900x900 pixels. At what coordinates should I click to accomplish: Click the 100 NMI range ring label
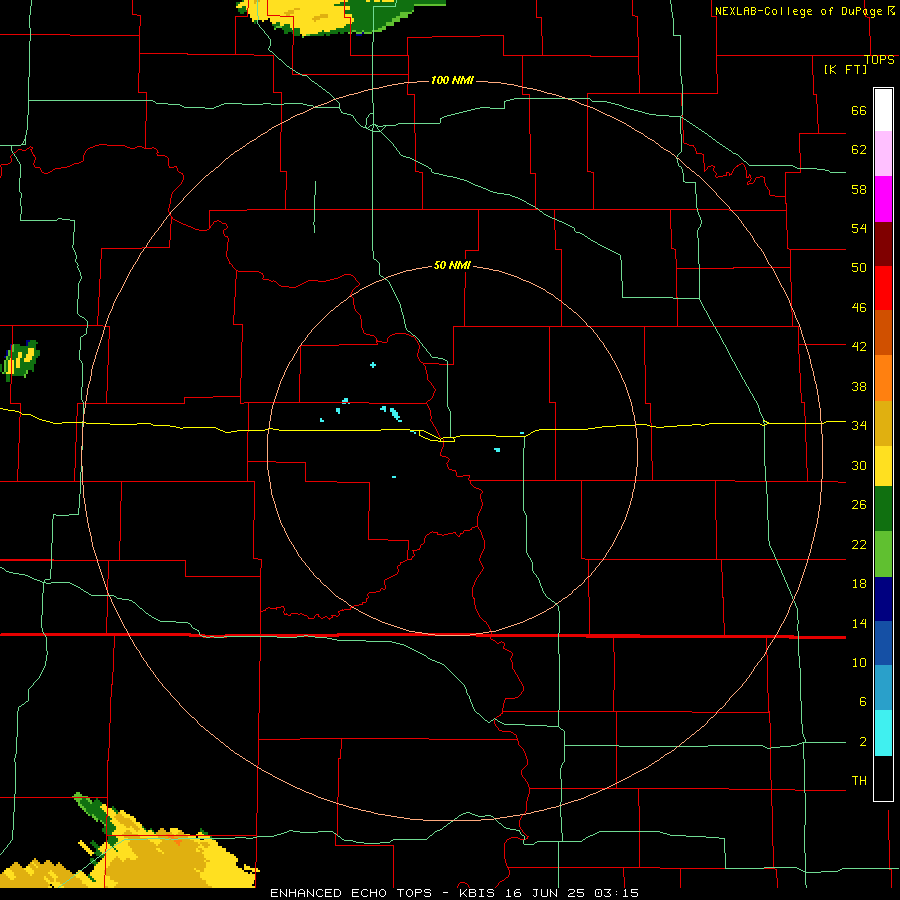point(452,80)
